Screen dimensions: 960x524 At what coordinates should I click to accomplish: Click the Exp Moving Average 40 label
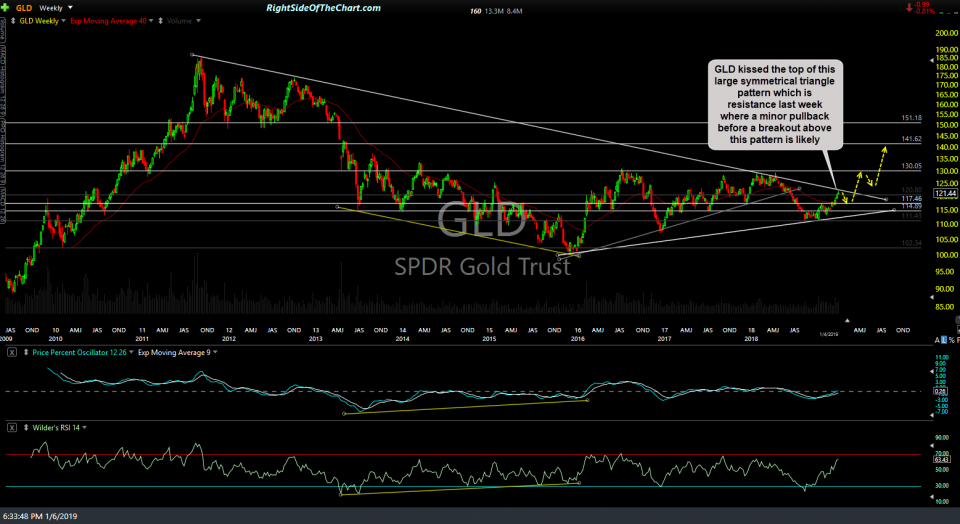coord(108,21)
